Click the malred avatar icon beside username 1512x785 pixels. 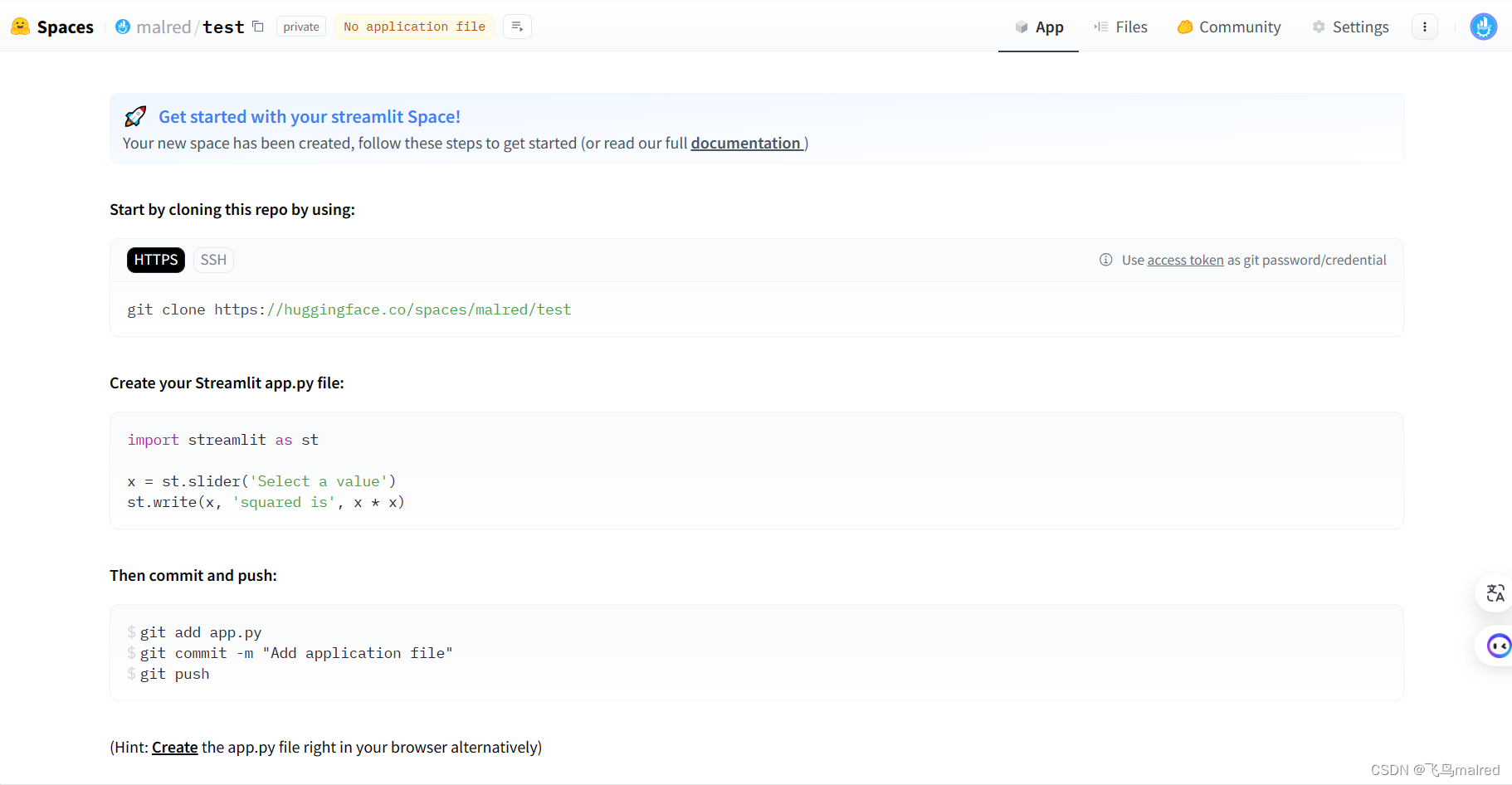coord(123,27)
